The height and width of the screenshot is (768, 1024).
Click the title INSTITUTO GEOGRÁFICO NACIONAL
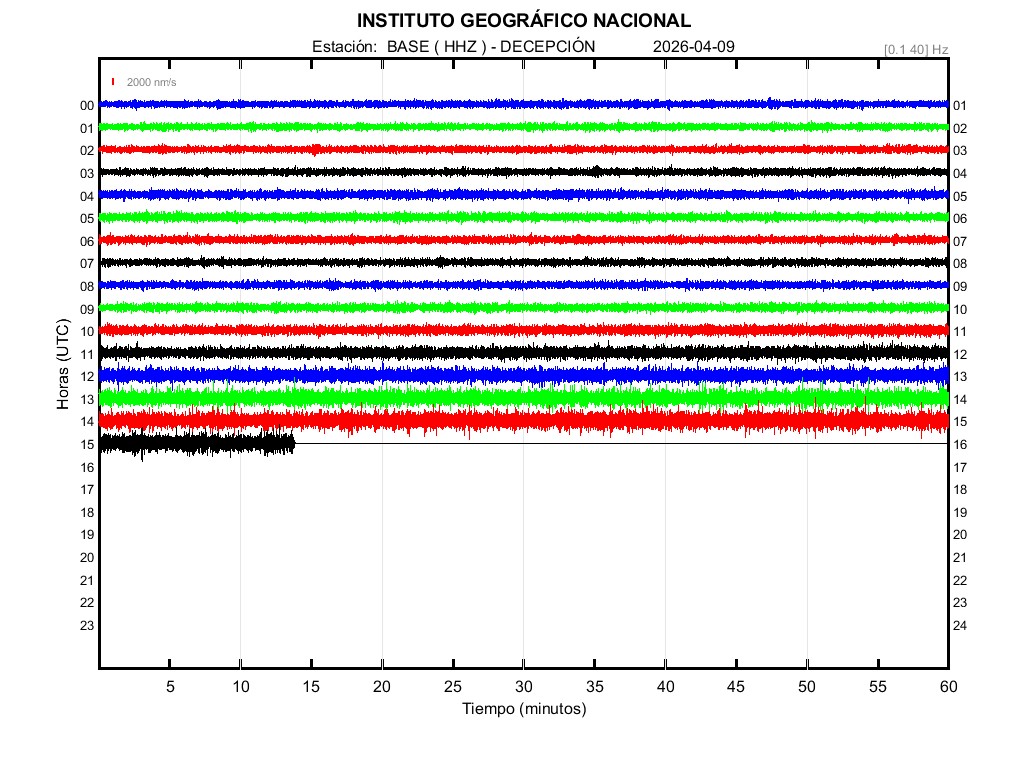point(523,21)
